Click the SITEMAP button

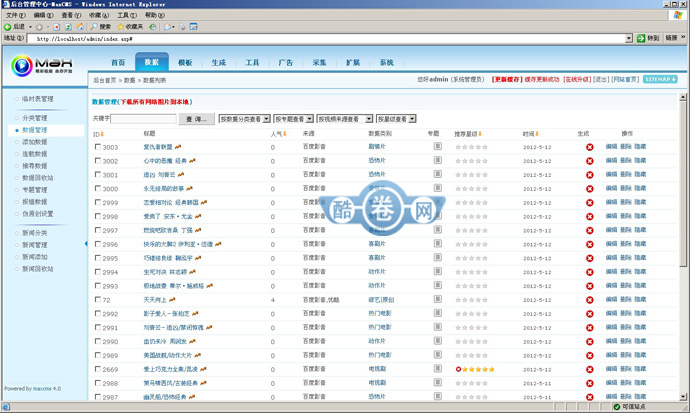click(x=660, y=78)
